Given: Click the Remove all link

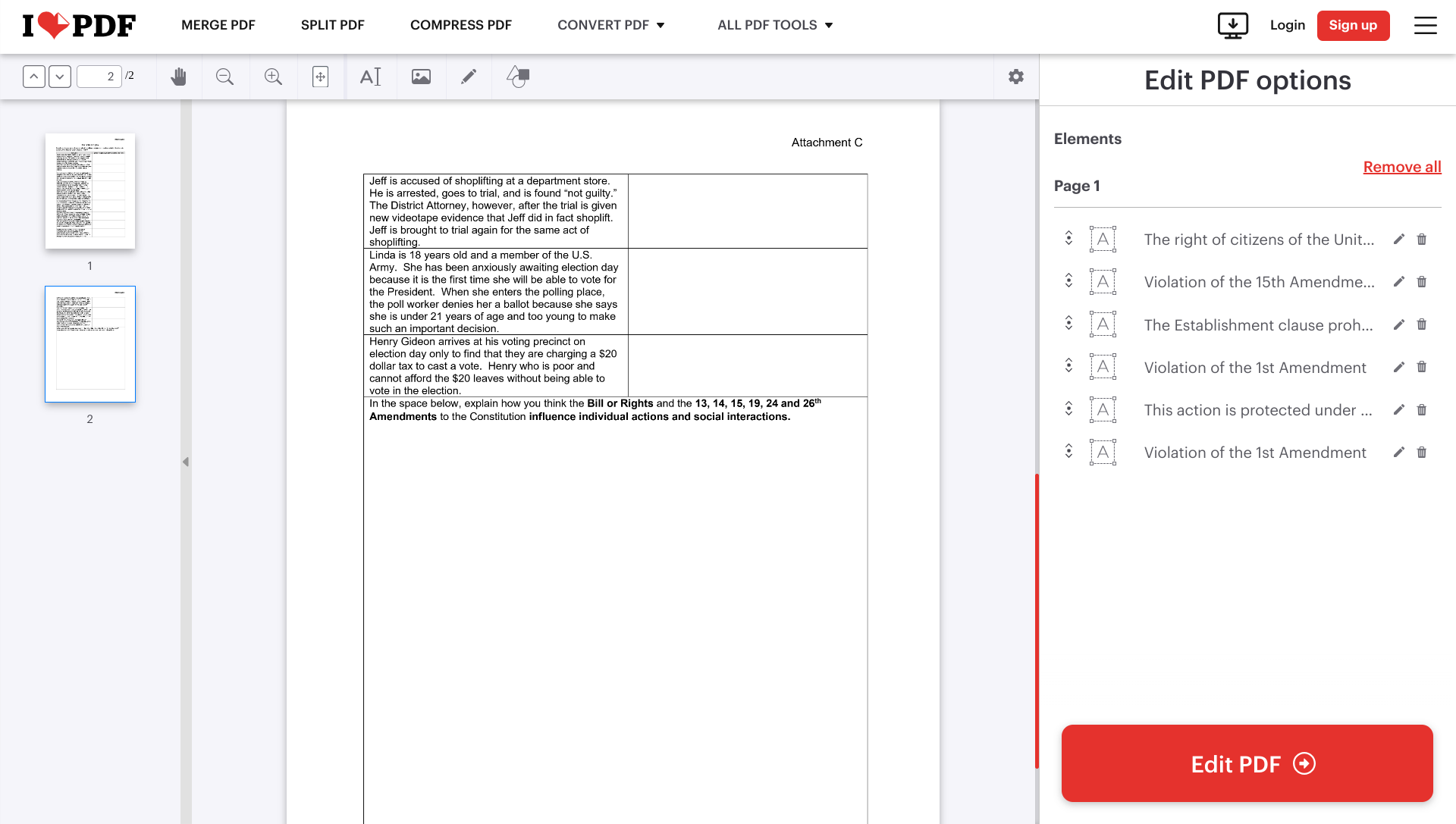Looking at the screenshot, I should [x=1401, y=167].
